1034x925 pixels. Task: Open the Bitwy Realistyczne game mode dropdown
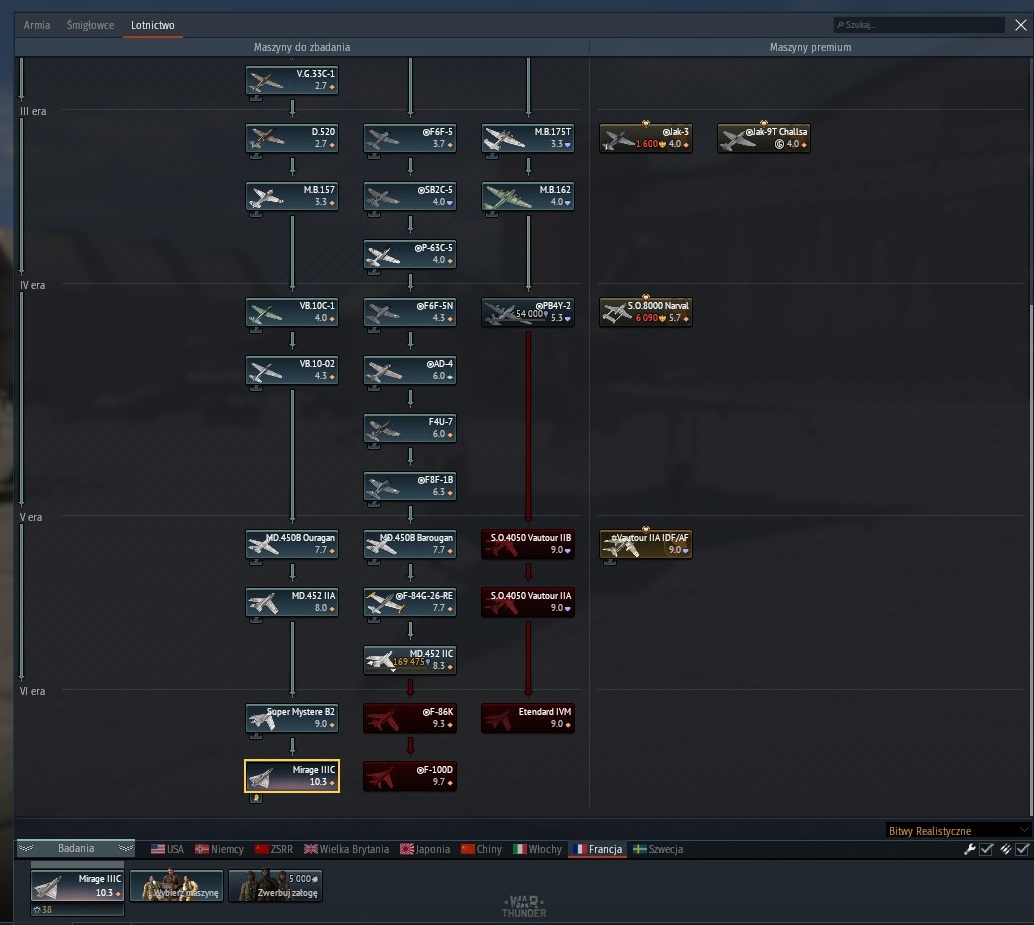(957, 831)
